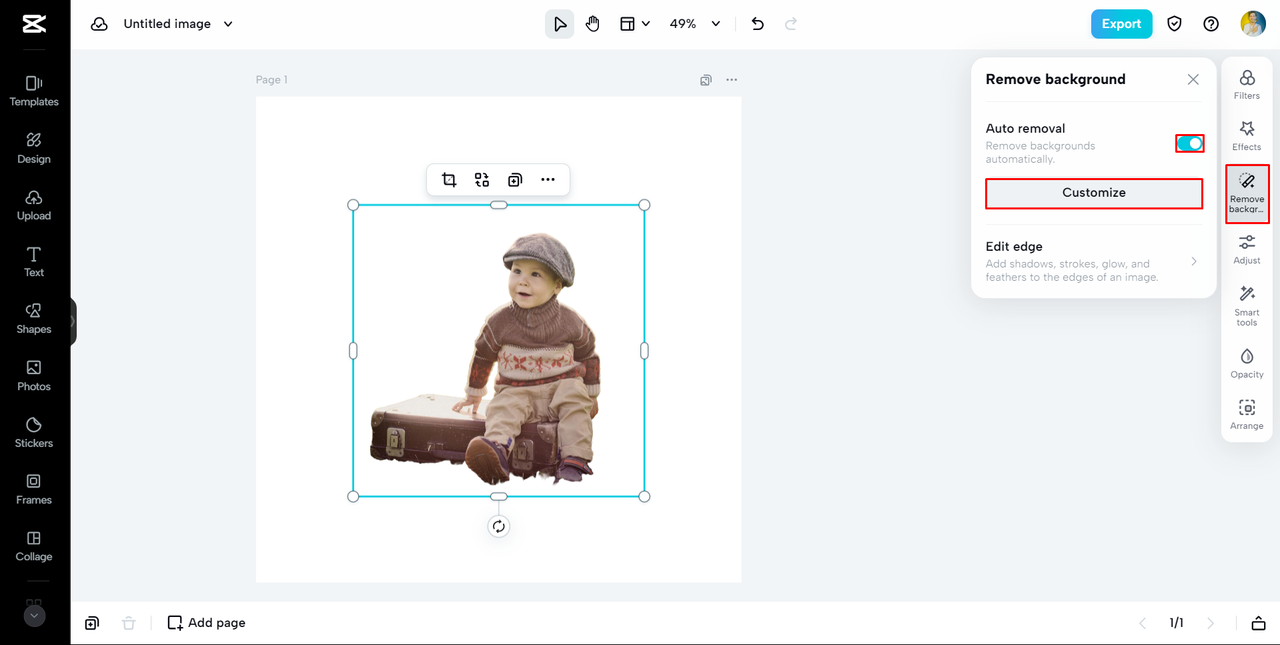Open the Effects tool
The height and width of the screenshot is (645, 1280).
1247,136
